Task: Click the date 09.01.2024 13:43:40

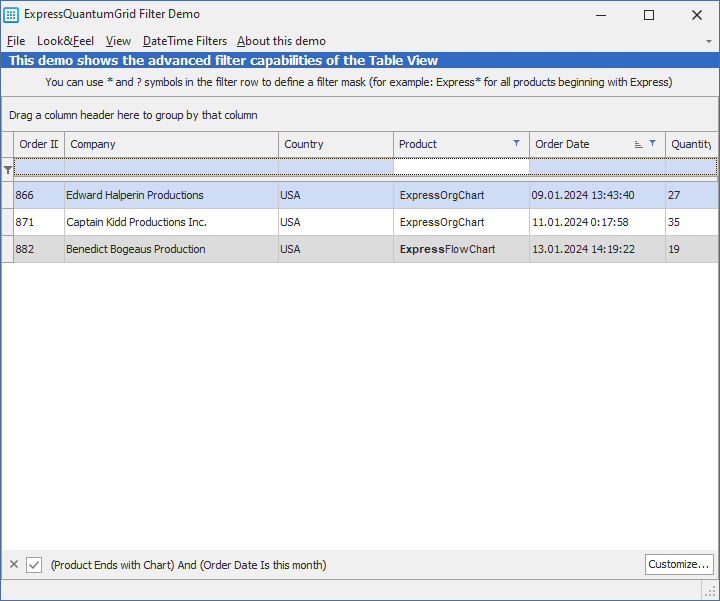Action: (597, 195)
